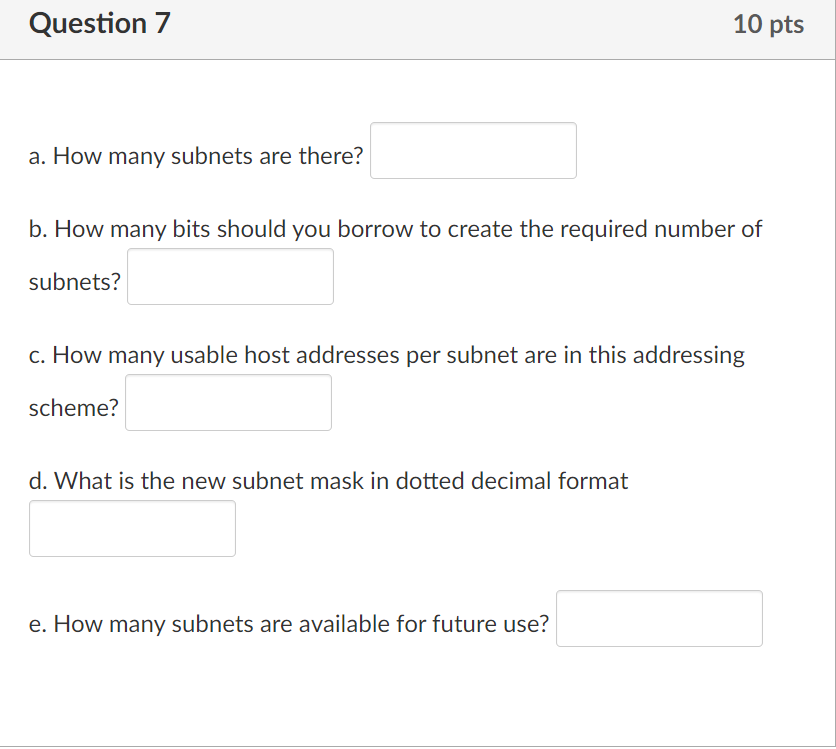Image resolution: width=836 pixels, height=749 pixels.
Task: Click the letter 'a.' starting the first question
Action: point(34,156)
